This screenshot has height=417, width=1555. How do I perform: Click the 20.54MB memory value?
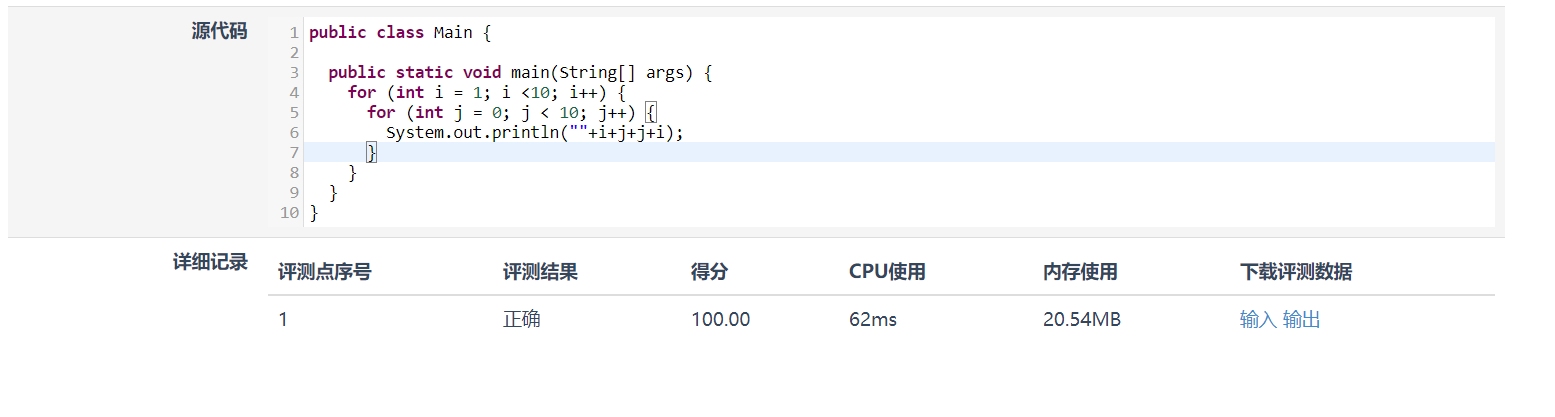pyautogui.click(x=1082, y=320)
